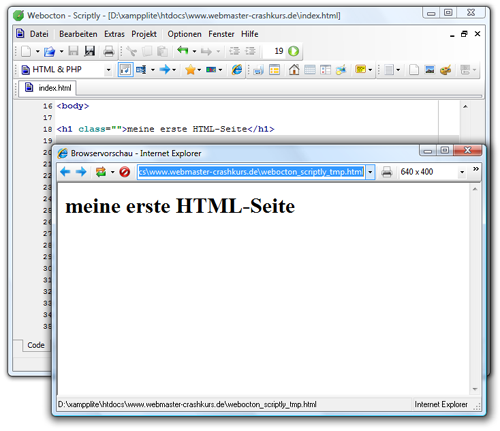Screen dimensions: 500x431
Task: Toggle the highlighted toolbar button beside HTML & PHP
Action: coord(125,70)
